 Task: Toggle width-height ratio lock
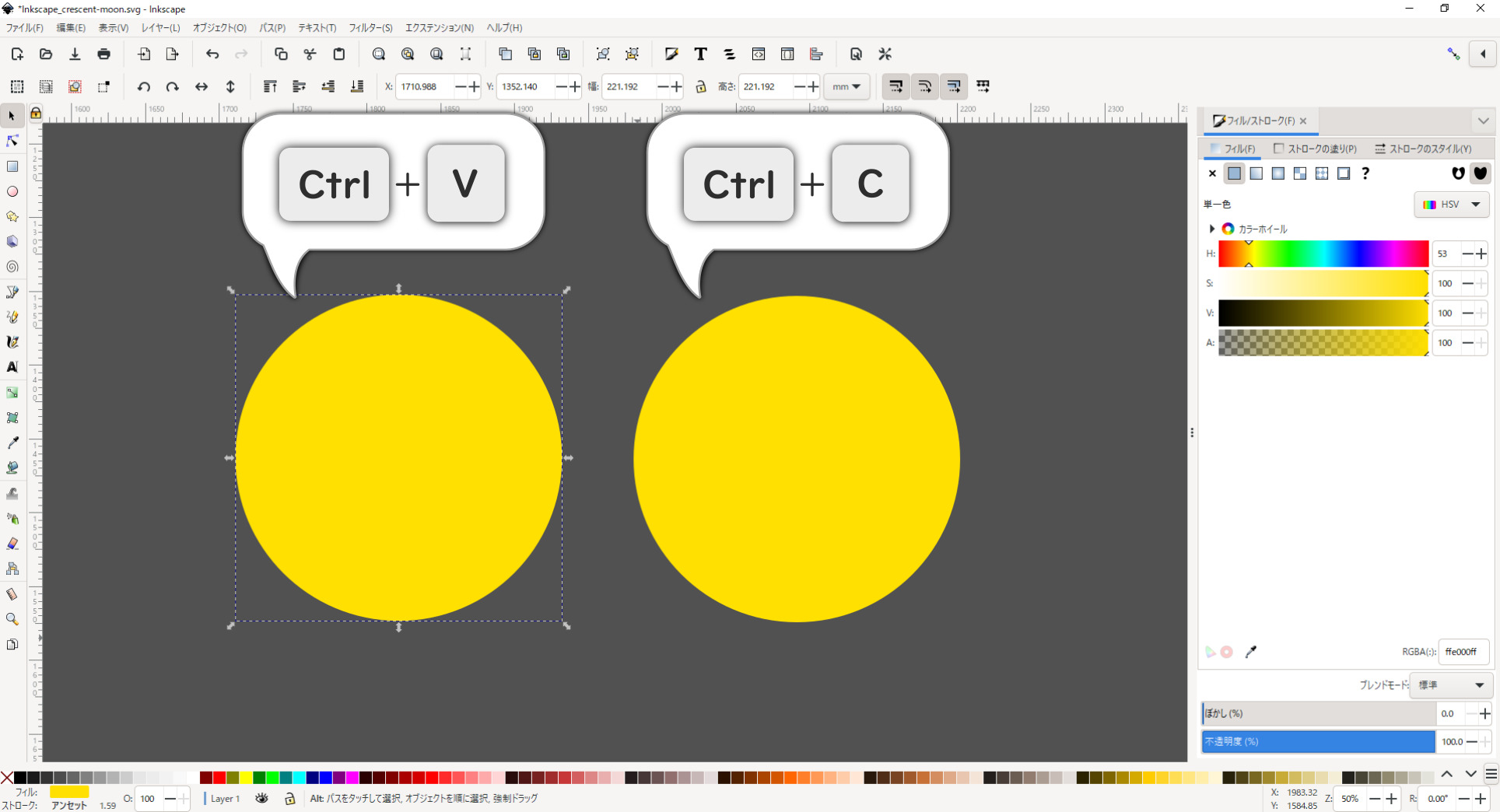700,86
